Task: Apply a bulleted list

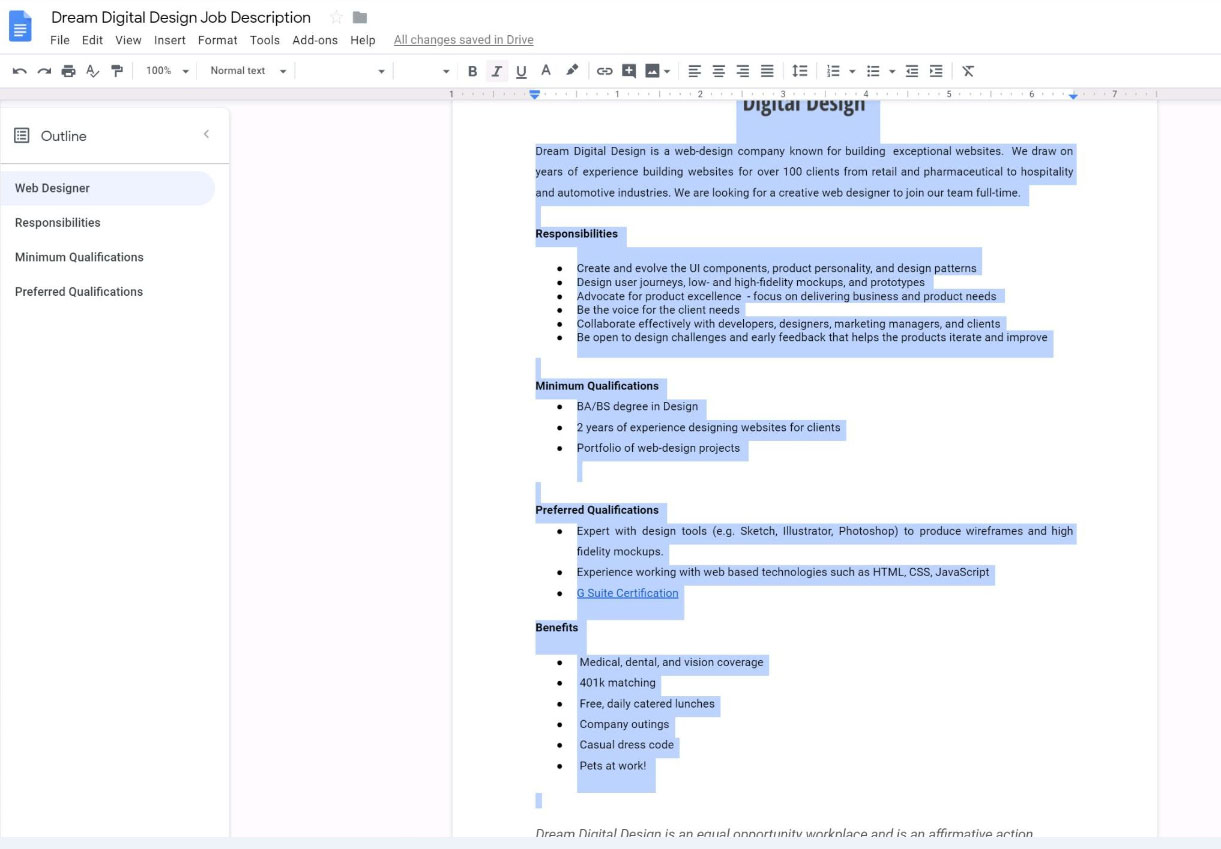Action: point(873,71)
